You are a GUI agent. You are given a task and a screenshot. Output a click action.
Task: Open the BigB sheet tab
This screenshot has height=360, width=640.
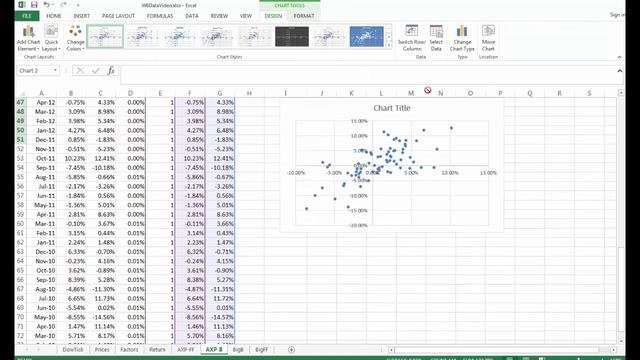[238, 349]
